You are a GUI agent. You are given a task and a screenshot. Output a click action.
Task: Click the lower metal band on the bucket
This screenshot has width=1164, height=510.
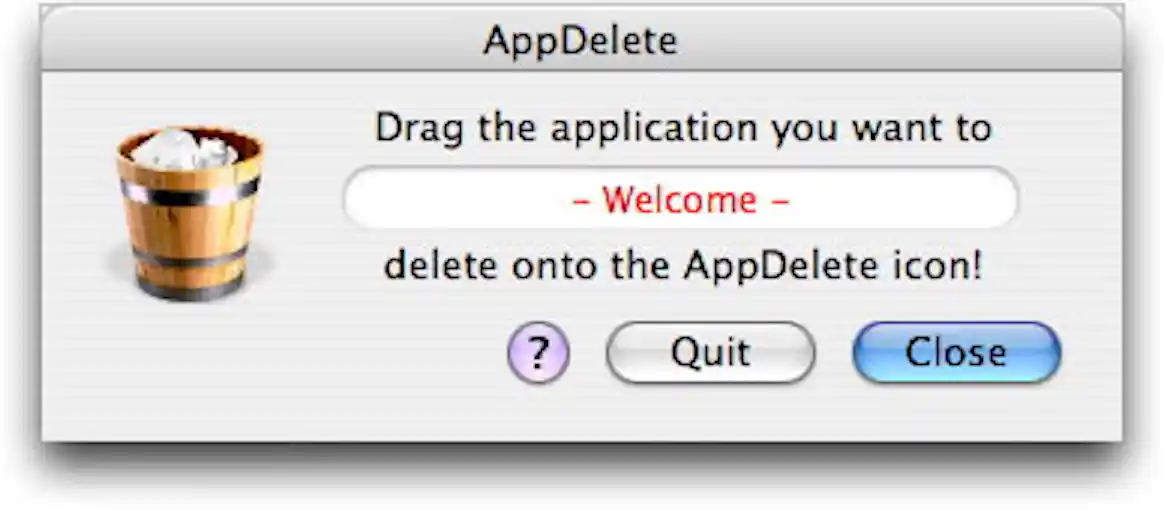[x=190, y=259]
